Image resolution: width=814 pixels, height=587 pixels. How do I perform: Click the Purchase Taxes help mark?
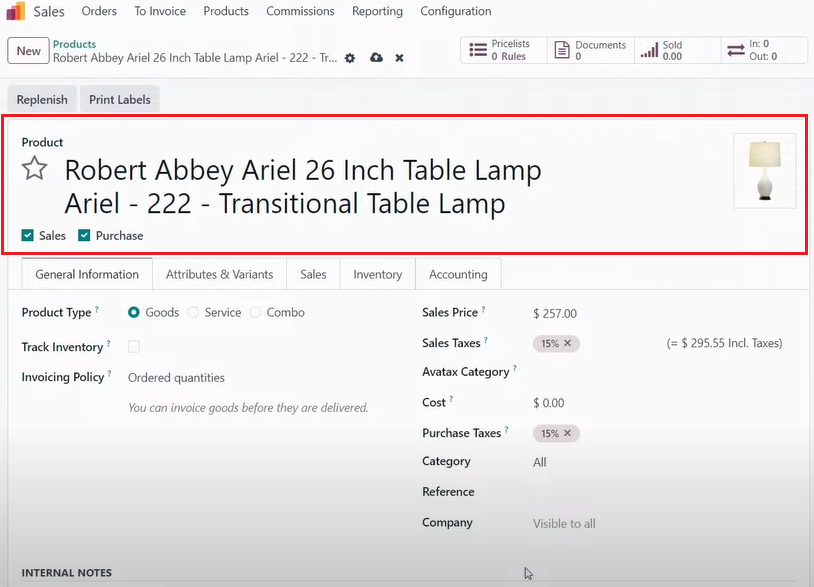[x=506, y=430]
